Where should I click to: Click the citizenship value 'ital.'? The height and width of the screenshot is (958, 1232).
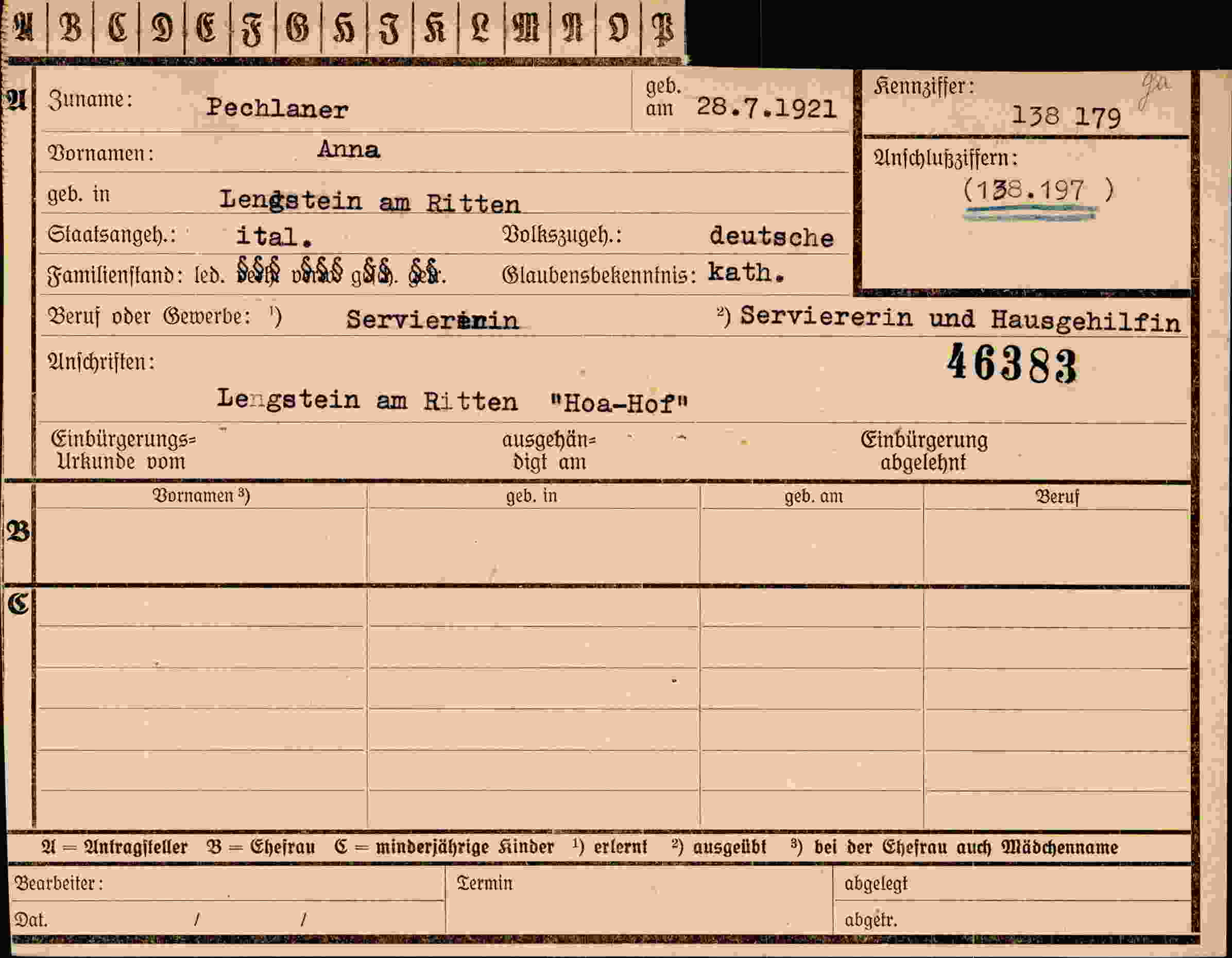273,236
